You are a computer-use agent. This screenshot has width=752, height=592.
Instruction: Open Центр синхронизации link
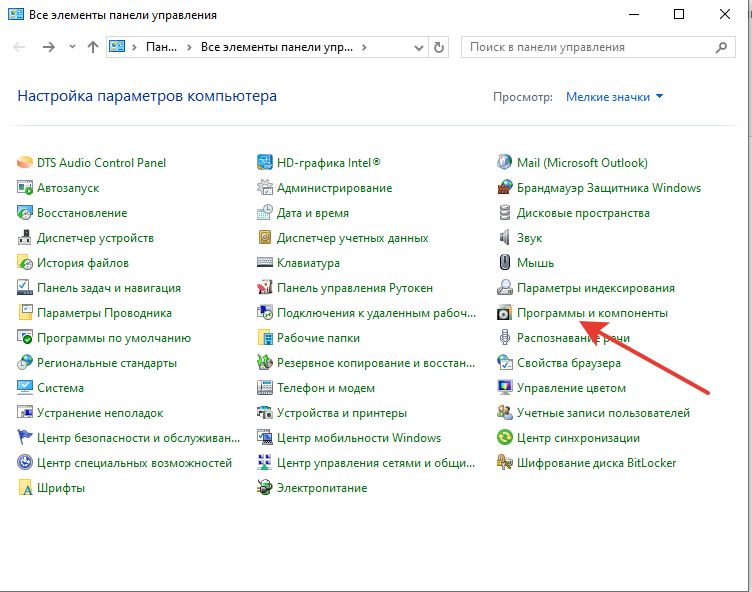pyautogui.click(x=578, y=438)
